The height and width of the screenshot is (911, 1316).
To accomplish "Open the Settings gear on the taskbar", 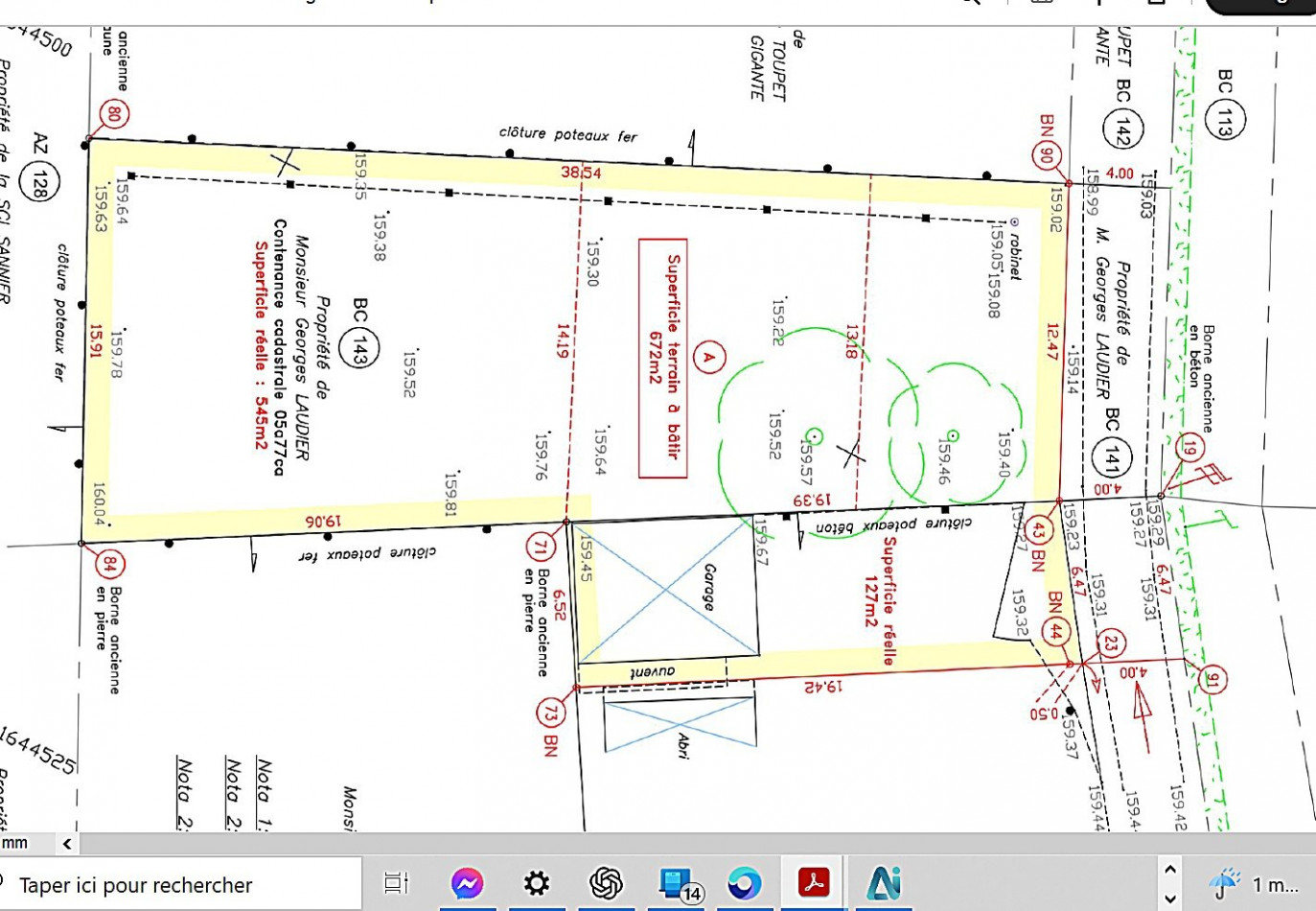I will (x=536, y=883).
